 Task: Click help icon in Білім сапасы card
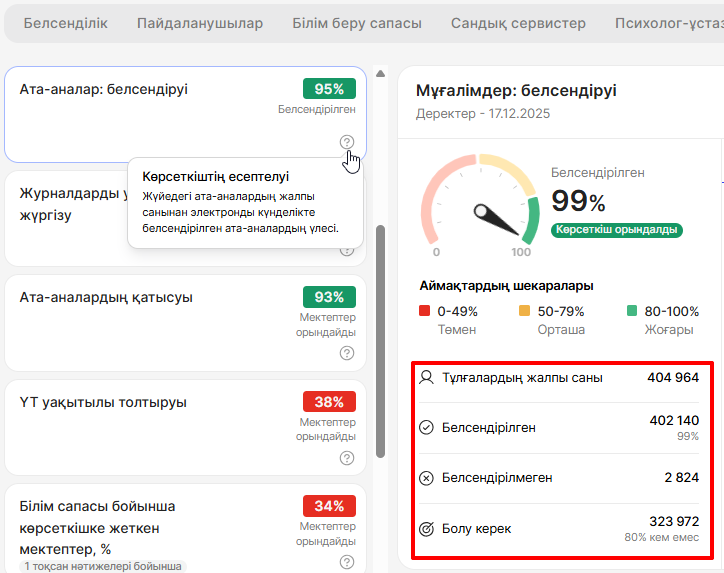point(347,562)
